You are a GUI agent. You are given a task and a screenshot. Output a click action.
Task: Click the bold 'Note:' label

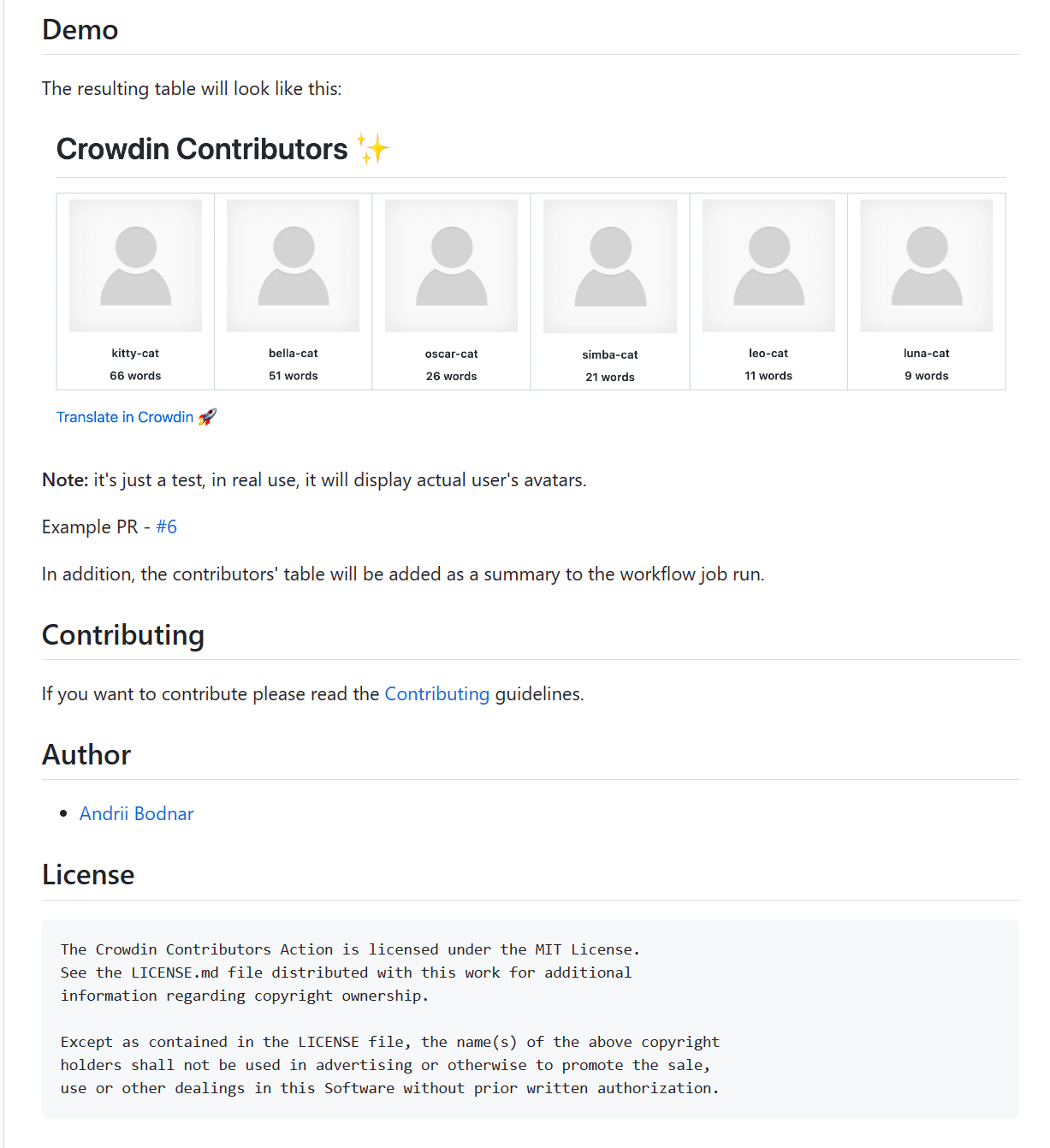click(65, 480)
